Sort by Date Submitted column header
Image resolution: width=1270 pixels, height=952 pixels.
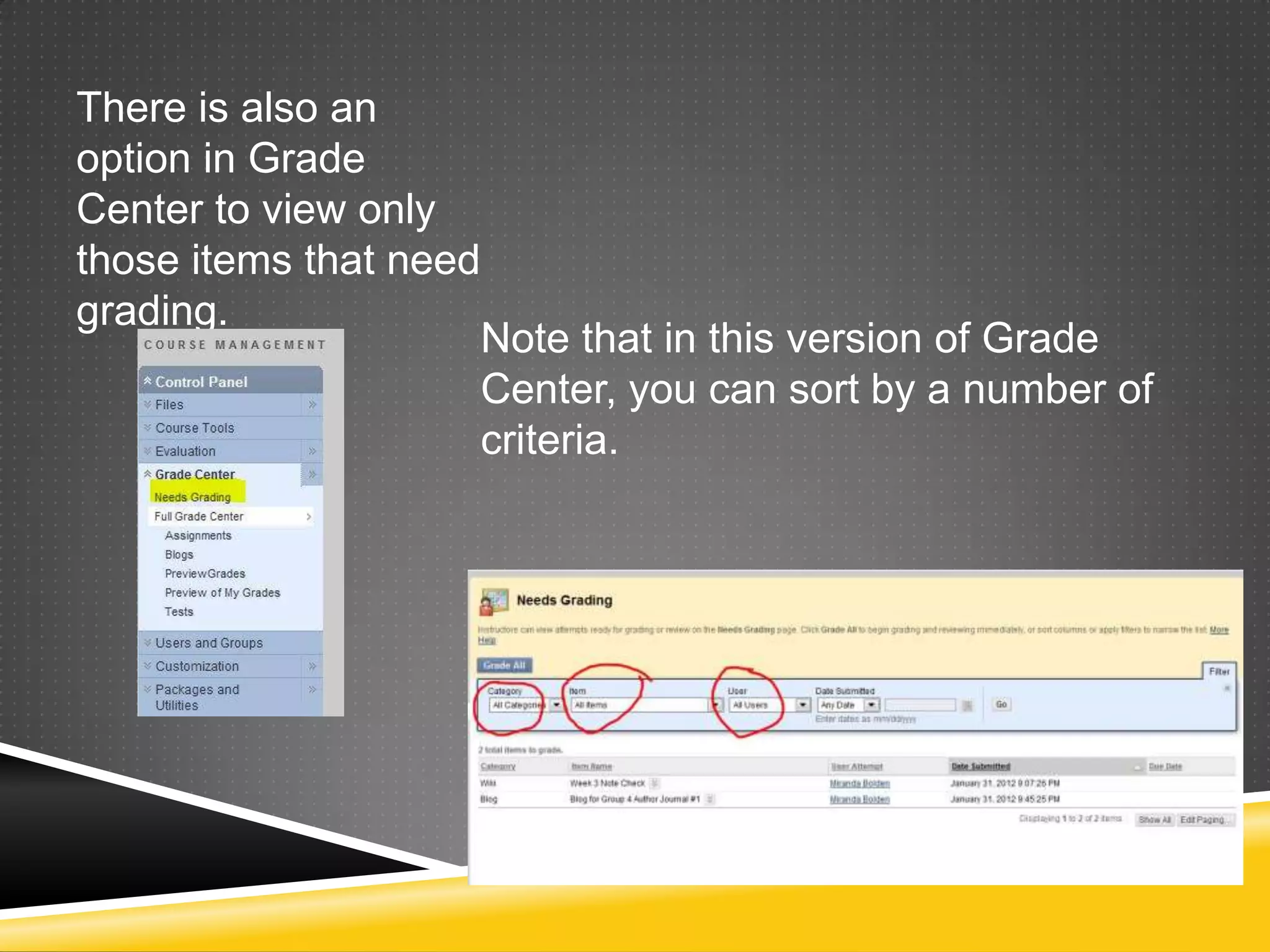coord(981,767)
